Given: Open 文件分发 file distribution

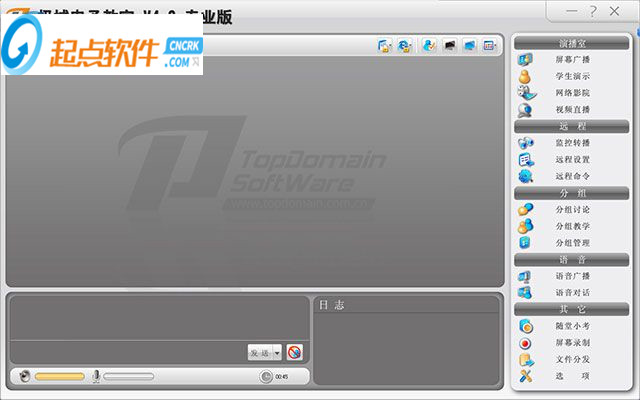Looking at the screenshot, I should [x=571, y=360].
